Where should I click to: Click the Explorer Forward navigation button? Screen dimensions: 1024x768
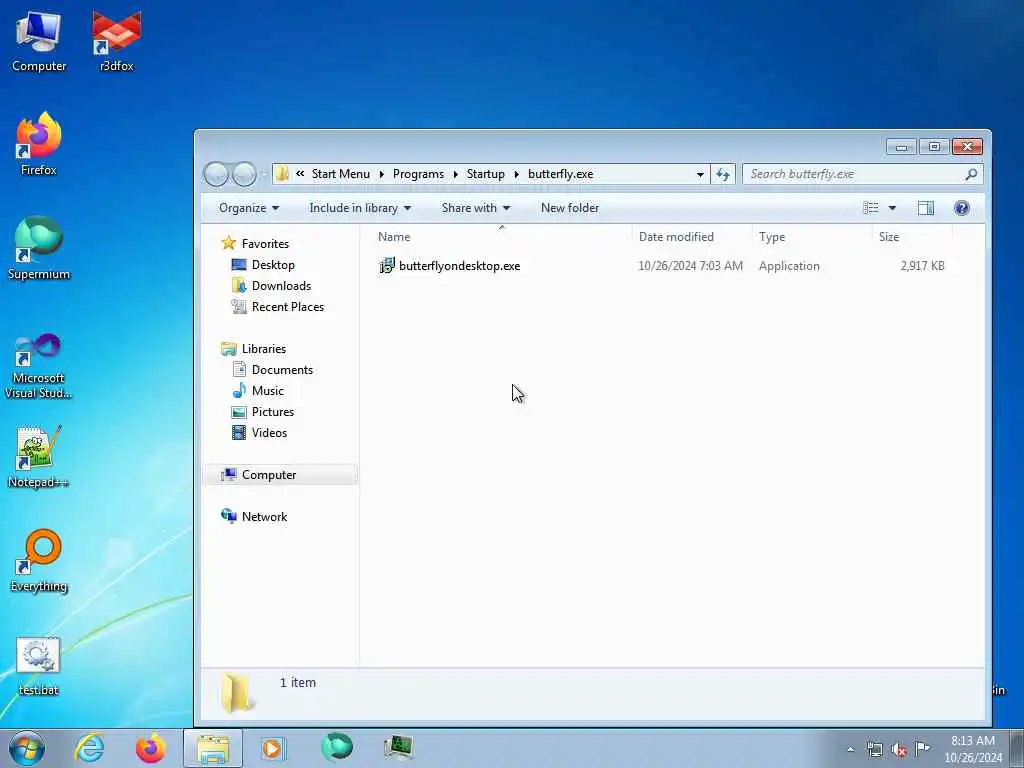tap(244, 174)
